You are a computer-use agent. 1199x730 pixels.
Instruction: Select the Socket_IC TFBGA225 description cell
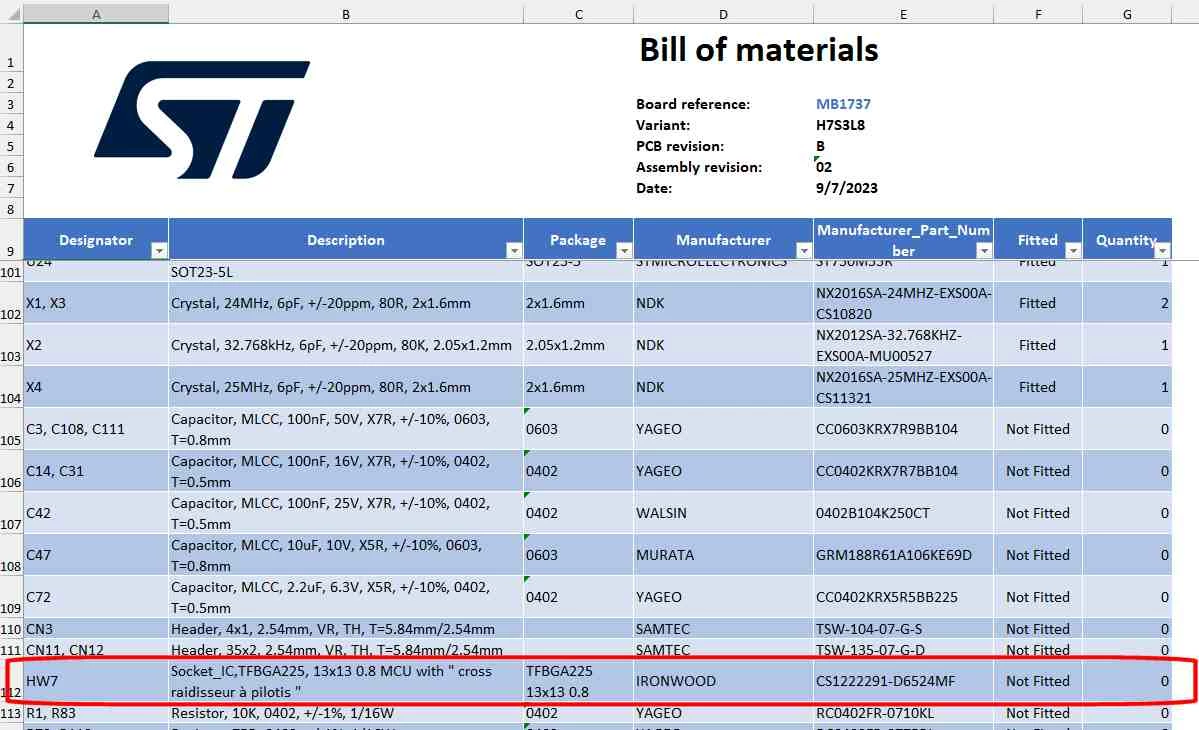(346, 681)
